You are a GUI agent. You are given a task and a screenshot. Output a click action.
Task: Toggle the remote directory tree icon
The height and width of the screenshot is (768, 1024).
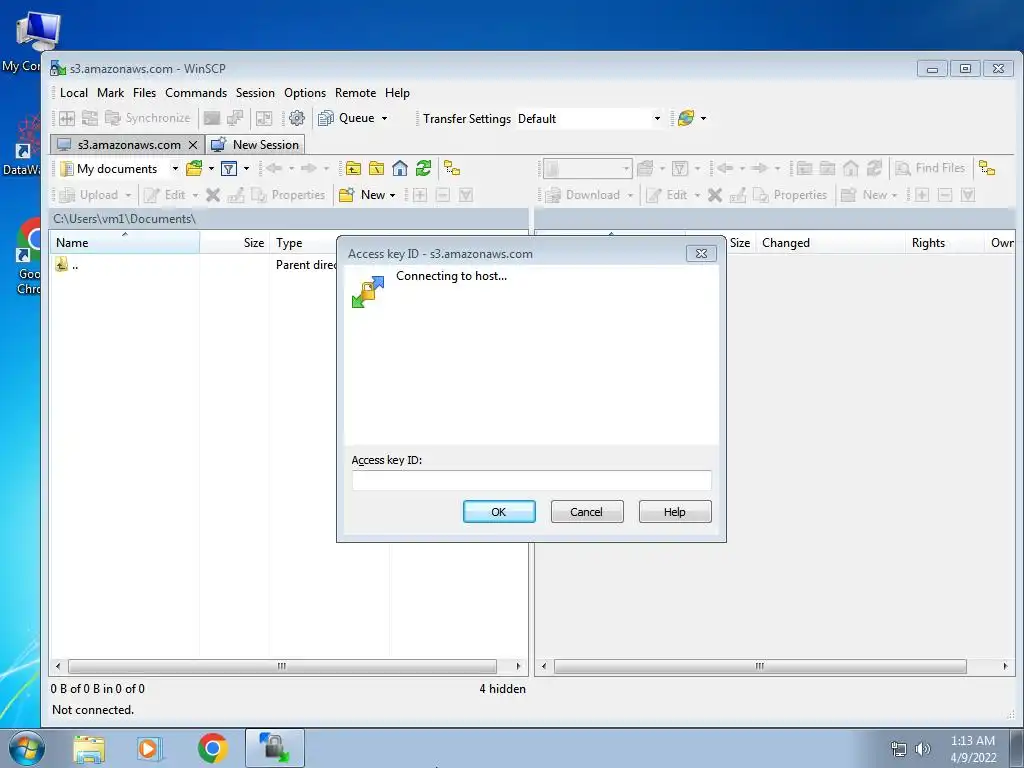[987, 168]
